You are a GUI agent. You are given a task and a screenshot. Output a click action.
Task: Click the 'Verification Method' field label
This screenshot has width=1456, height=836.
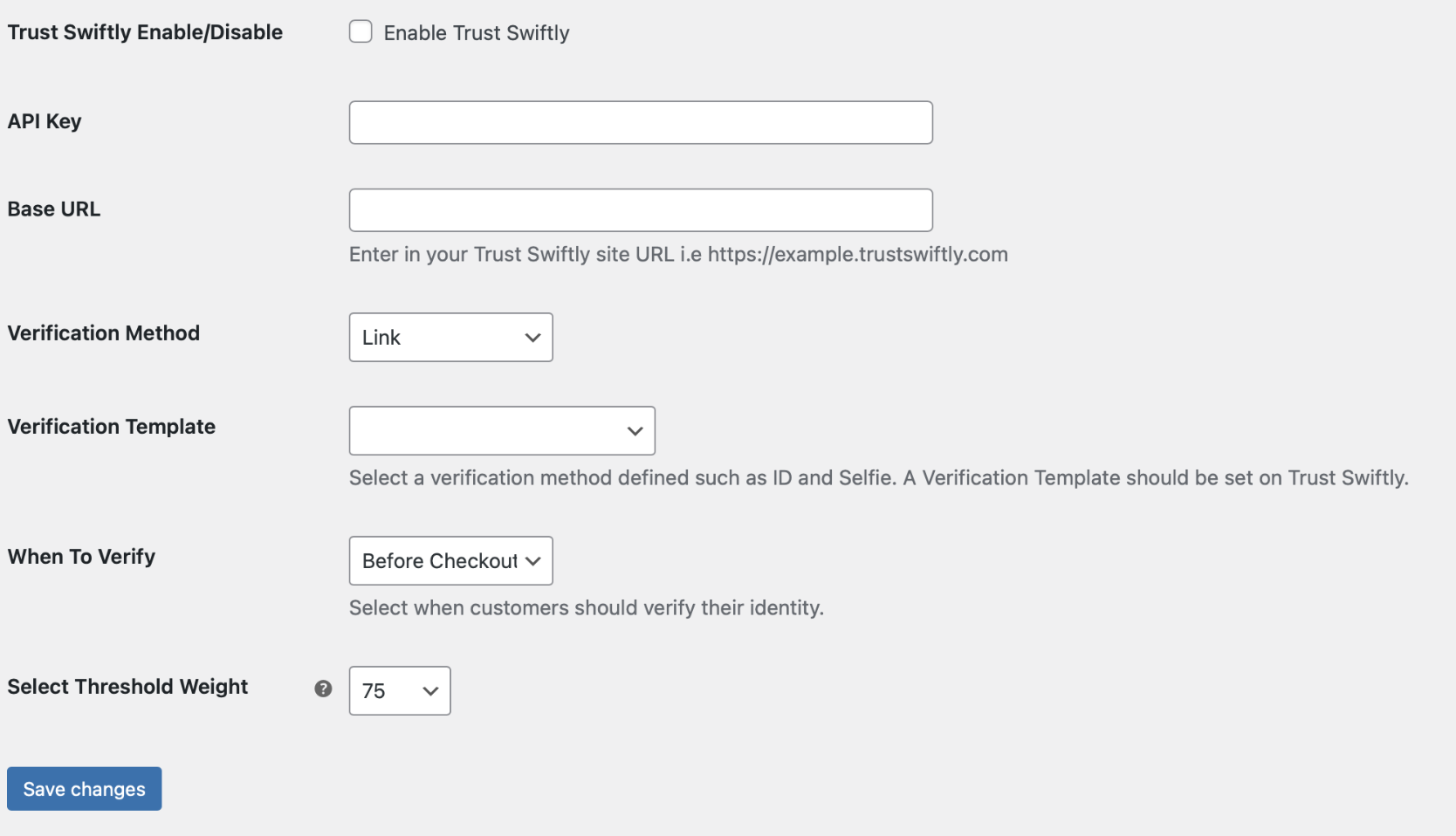(x=104, y=333)
